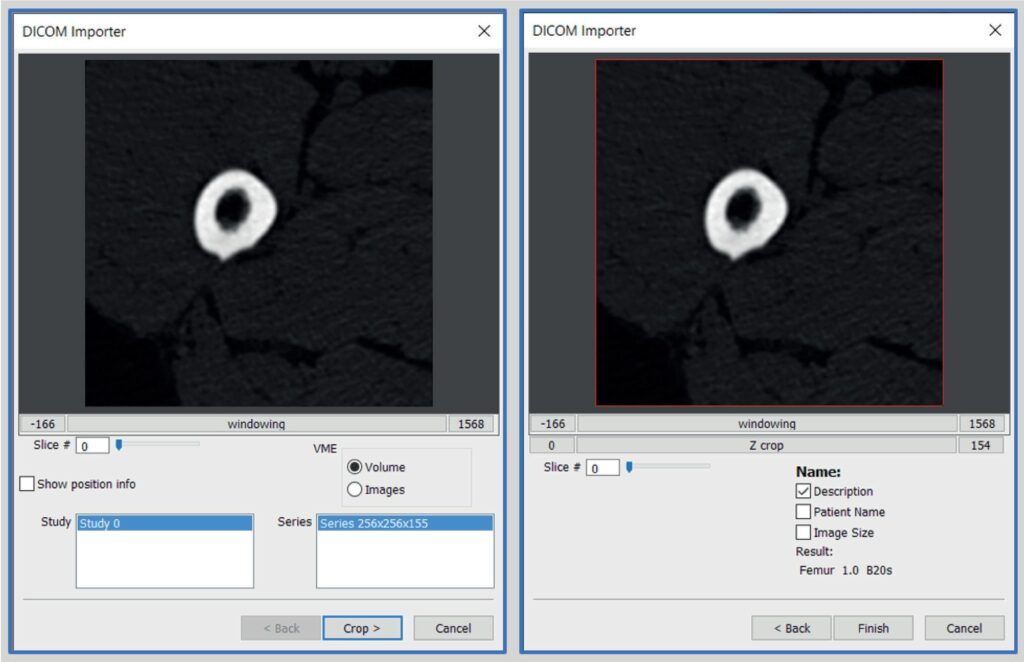Check the Image Size checkbox
This screenshot has height=662, width=1024.
tap(803, 533)
